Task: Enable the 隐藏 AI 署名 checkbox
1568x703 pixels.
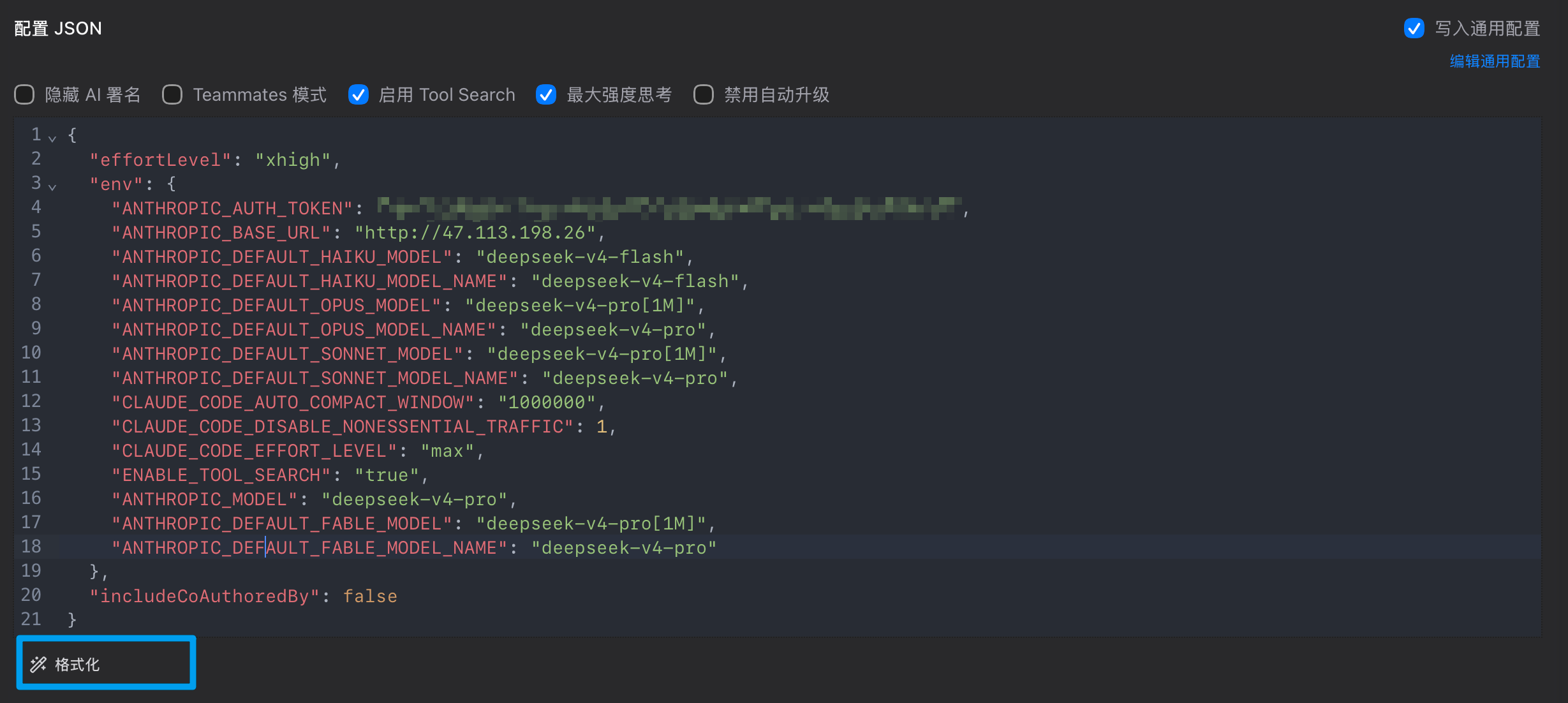Action: (24, 94)
